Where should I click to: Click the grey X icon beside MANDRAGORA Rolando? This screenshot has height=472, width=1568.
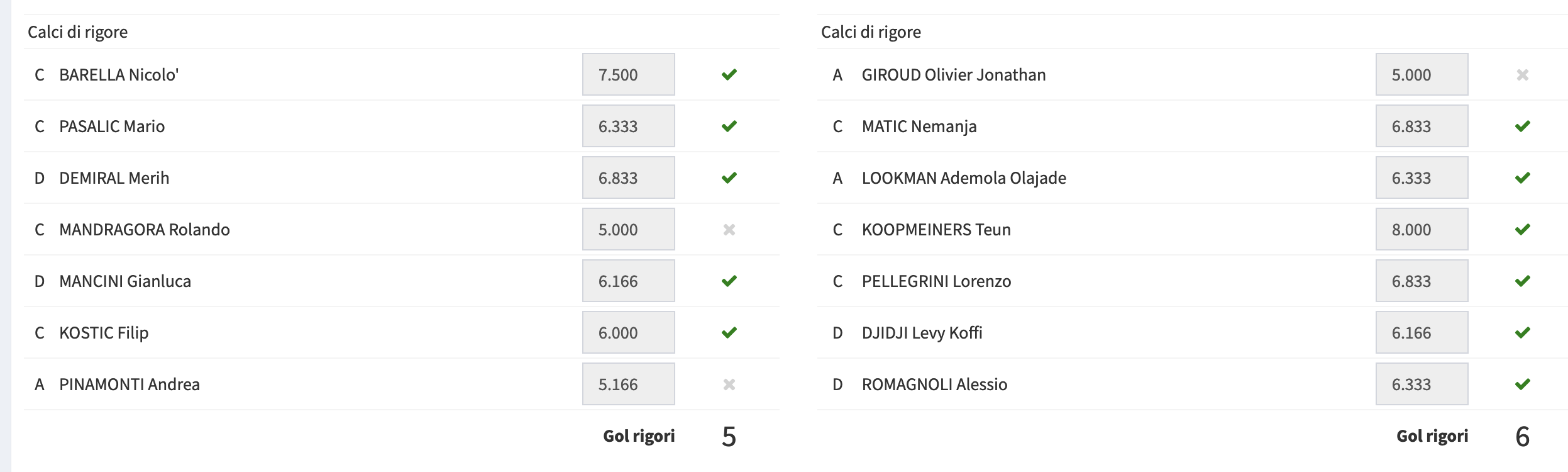[x=729, y=230]
